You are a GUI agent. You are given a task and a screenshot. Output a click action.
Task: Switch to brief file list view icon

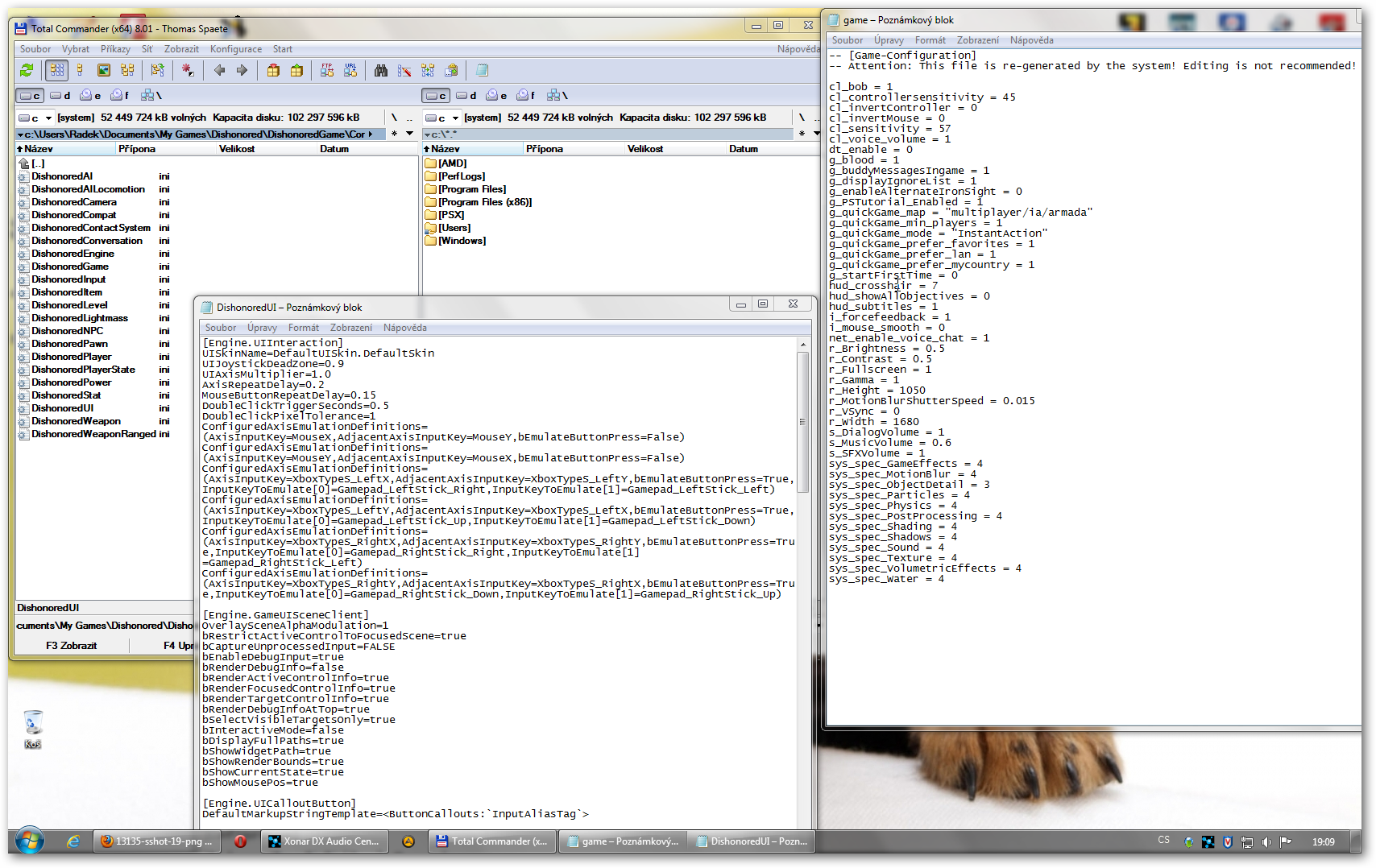click(x=56, y=71)
